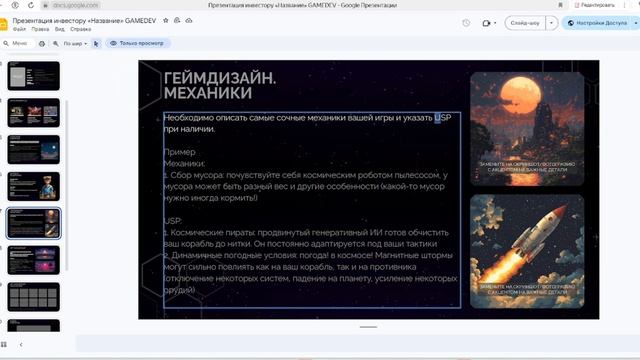Click the move-to-folder icon next to title

coord(177,20)
